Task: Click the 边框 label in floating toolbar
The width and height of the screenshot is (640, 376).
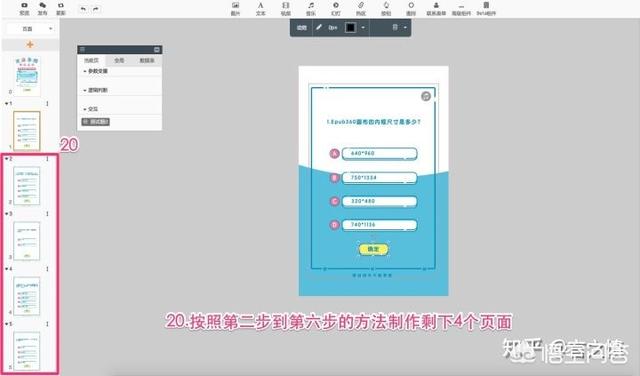Action: pos(302,27)
